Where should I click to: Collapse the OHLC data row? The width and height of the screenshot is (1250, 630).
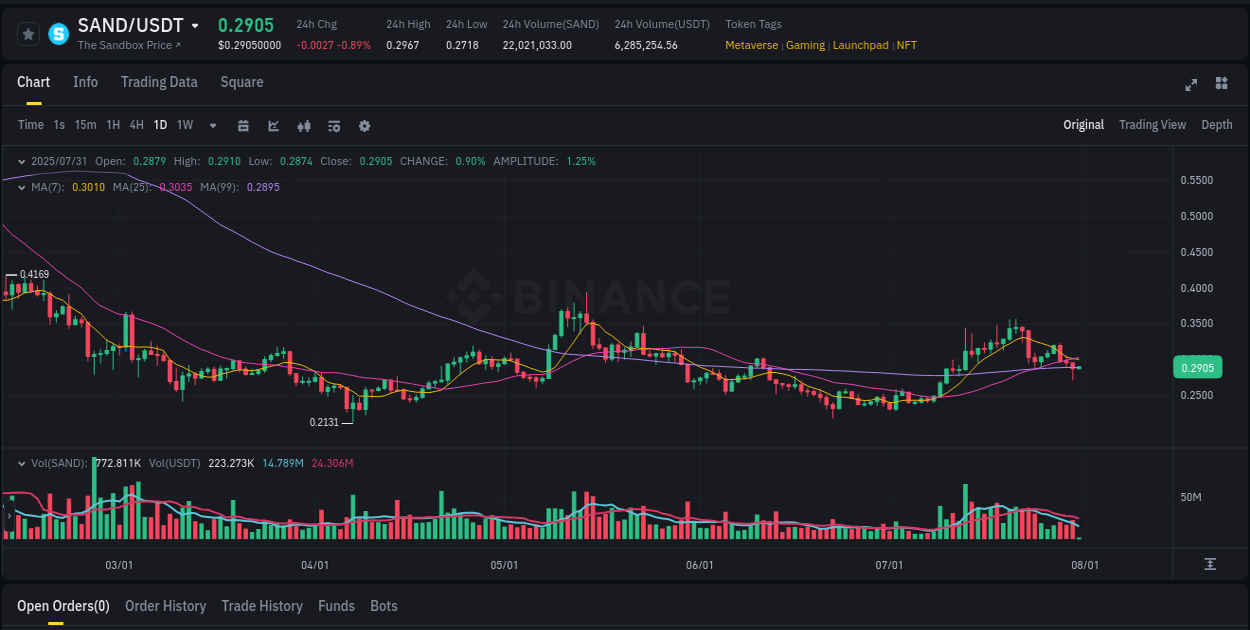click(x=20, y=160)
